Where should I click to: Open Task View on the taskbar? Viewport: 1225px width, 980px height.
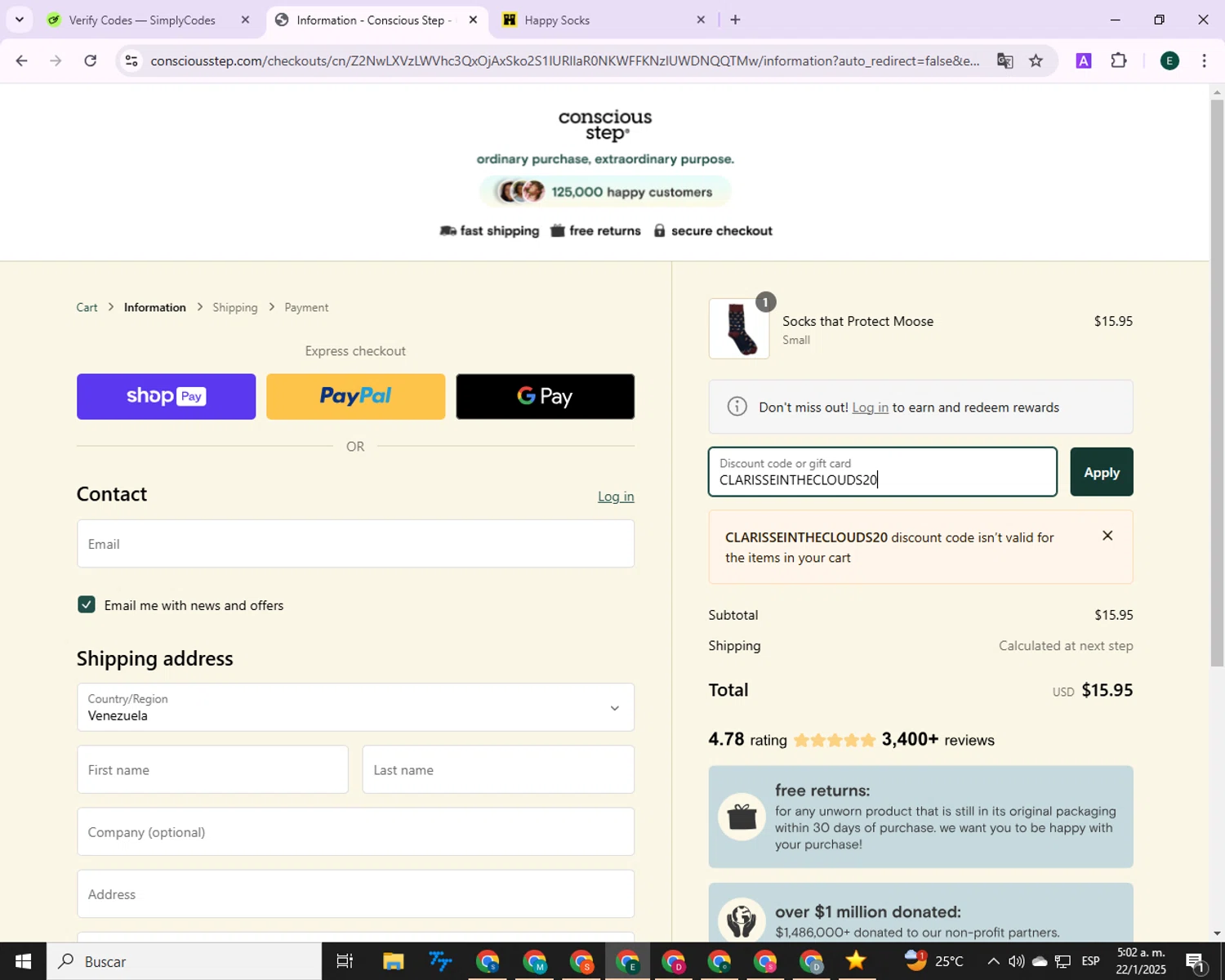click(x=345, y=961)
